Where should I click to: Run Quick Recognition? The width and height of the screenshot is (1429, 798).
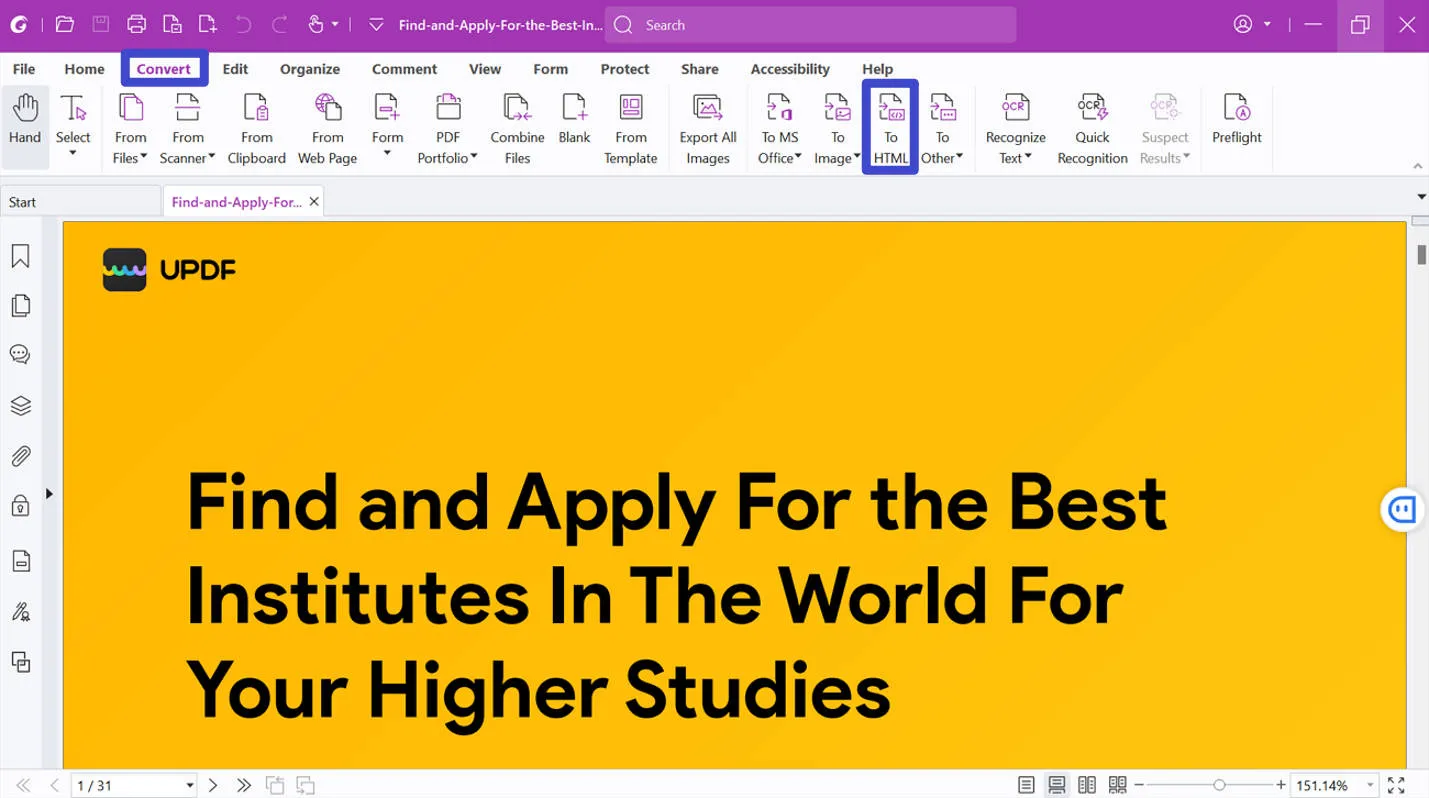(1092, 127)
